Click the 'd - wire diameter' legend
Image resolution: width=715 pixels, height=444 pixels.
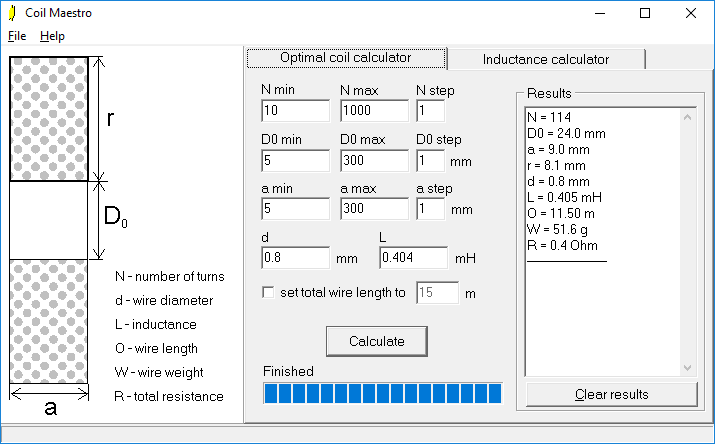(x=164, y=300)
